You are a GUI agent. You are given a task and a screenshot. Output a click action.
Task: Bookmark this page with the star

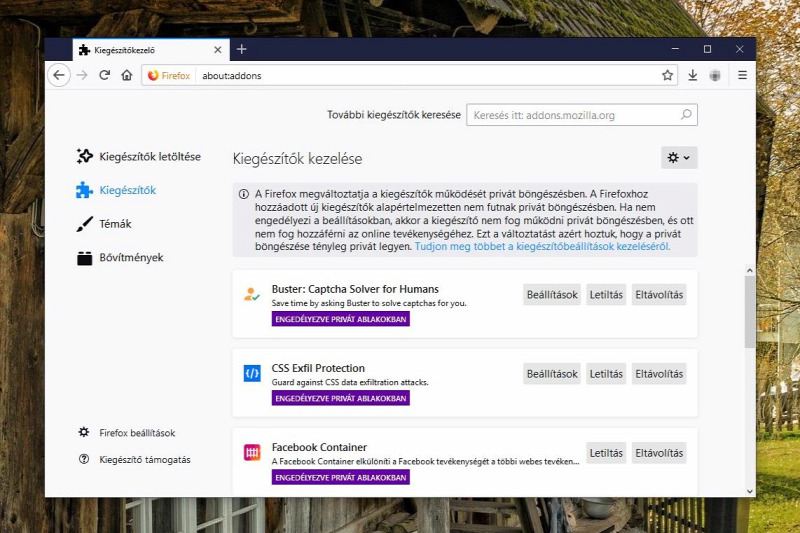667,75
